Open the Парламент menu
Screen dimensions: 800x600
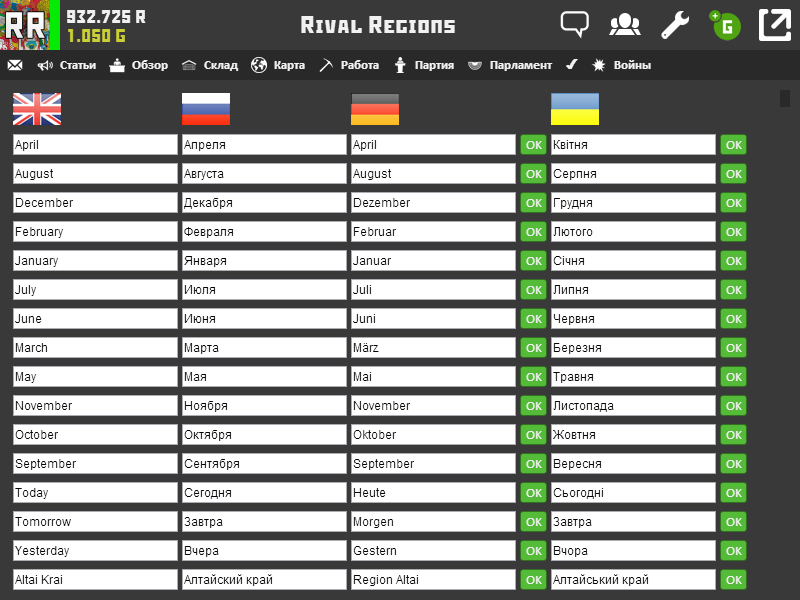(x=510, y=65)
